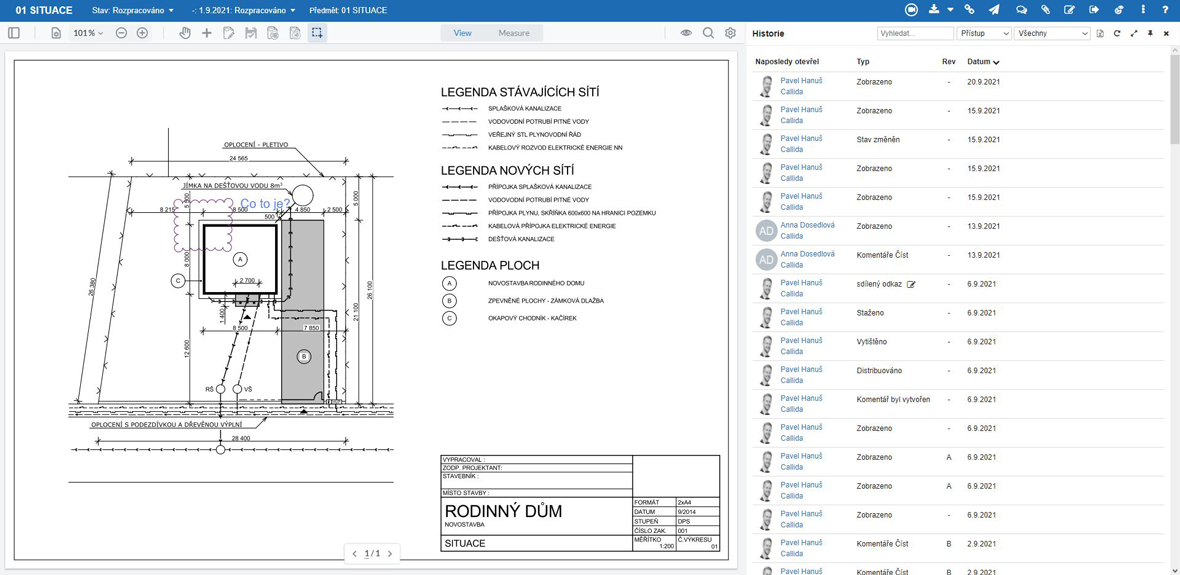Click the download icon in header
1180x575 pixels.
tap(934, 10)
